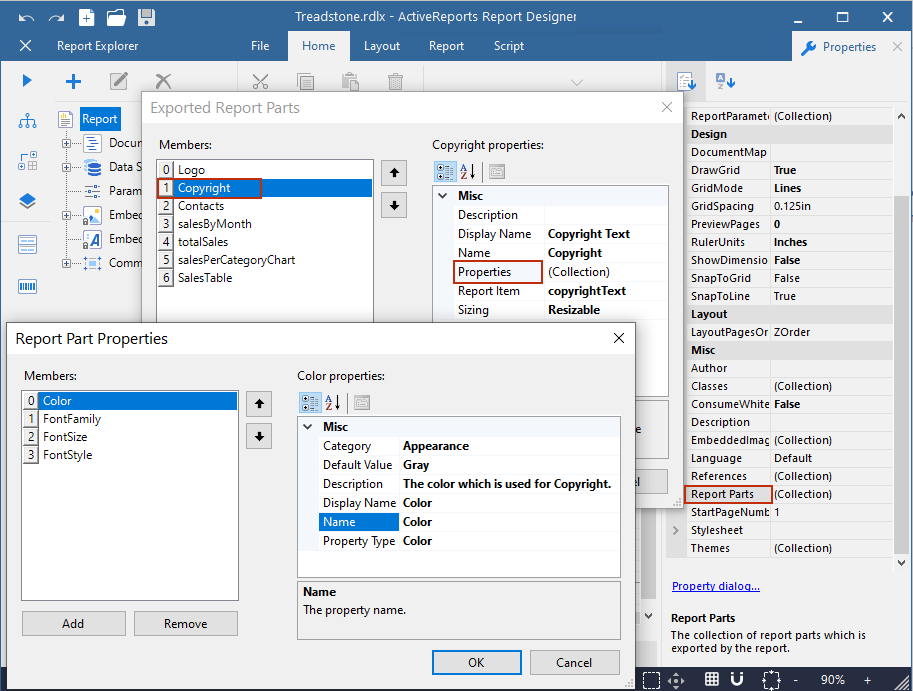The width and height of the screenshot is (913, 691).
Task: Click Cancel in Report Part Properties dialog
Action: click(x=574, y=662)
